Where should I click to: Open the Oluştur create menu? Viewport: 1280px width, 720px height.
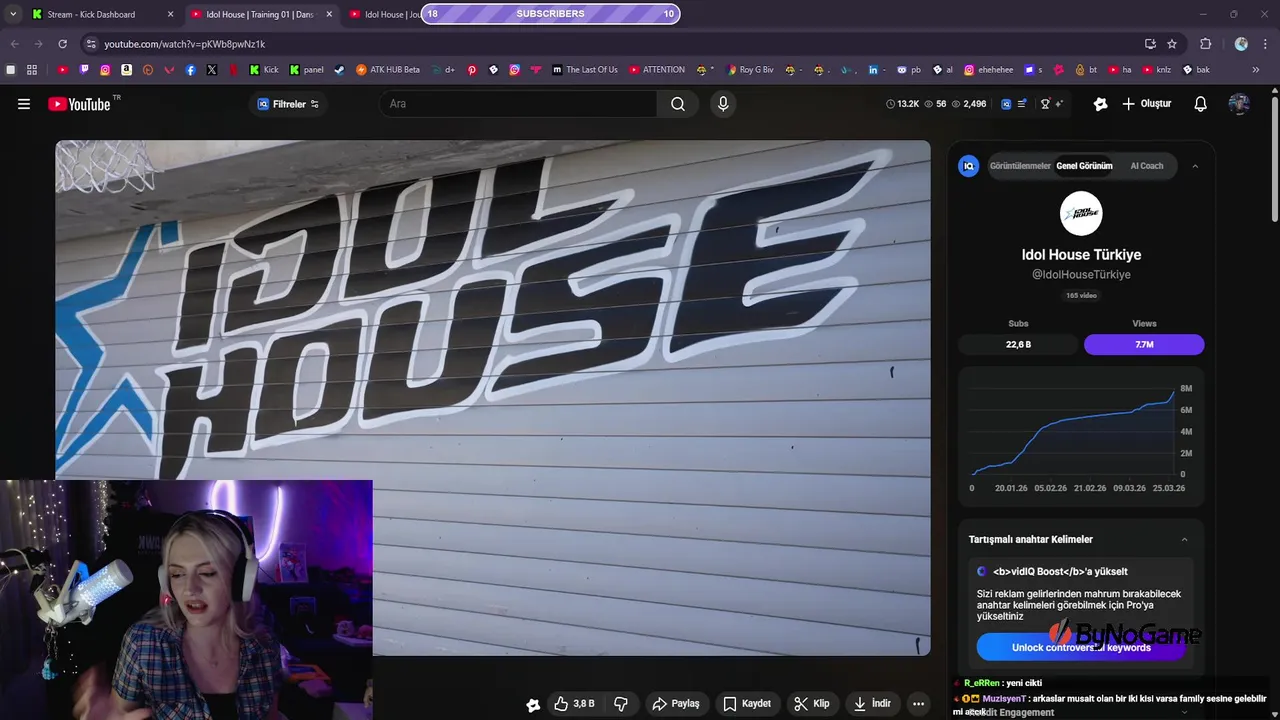pyautogui.click(x=1146, y=104)
